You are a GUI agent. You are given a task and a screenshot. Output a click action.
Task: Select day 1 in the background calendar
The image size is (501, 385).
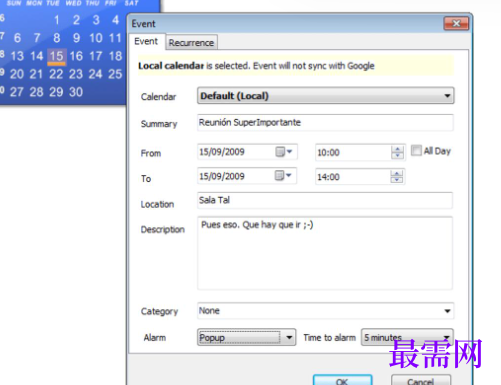(57, 20)
